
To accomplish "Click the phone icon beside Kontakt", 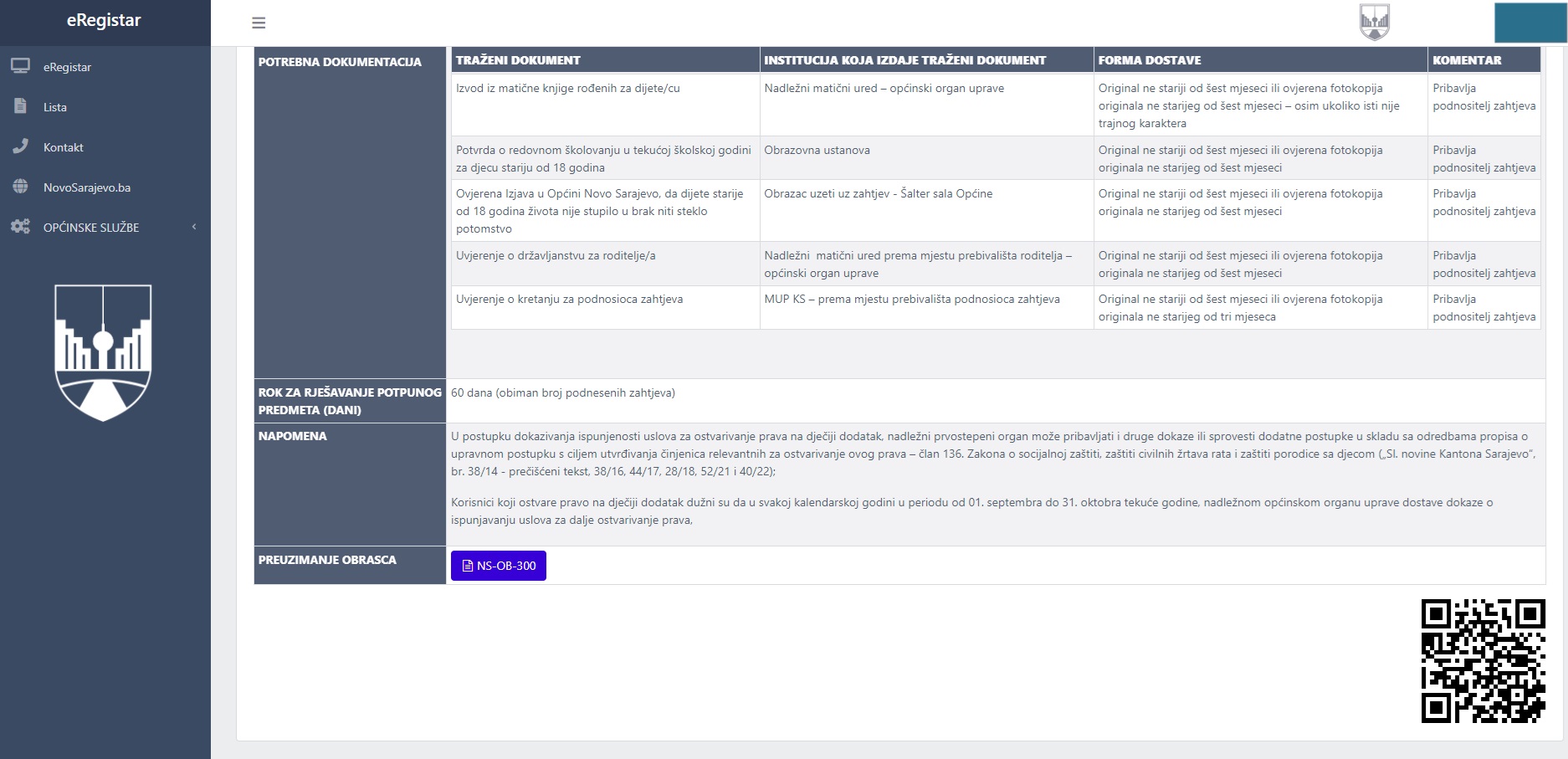I will pyautogui.click(x=21, y=146).
